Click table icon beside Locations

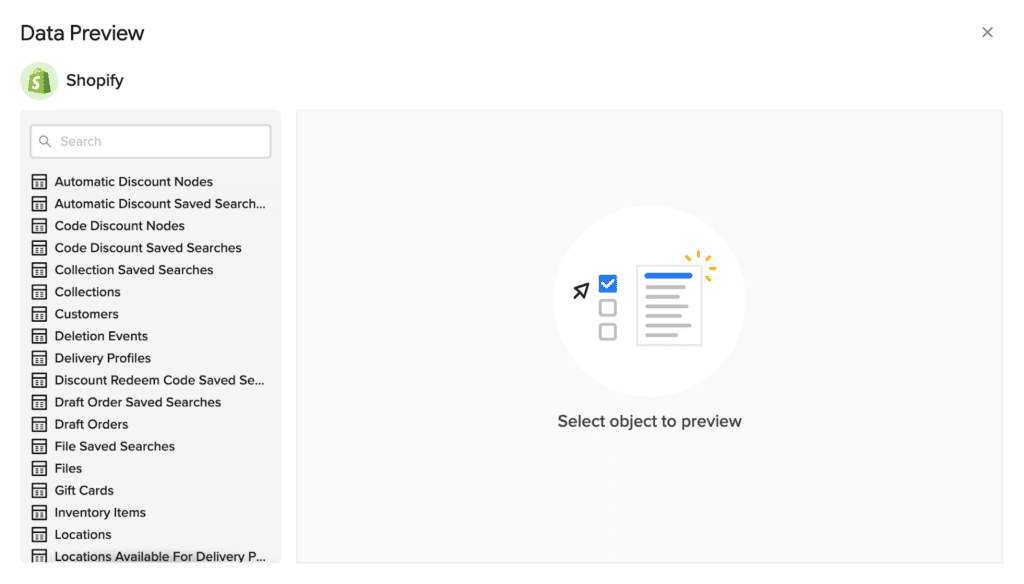click(39, 534)
